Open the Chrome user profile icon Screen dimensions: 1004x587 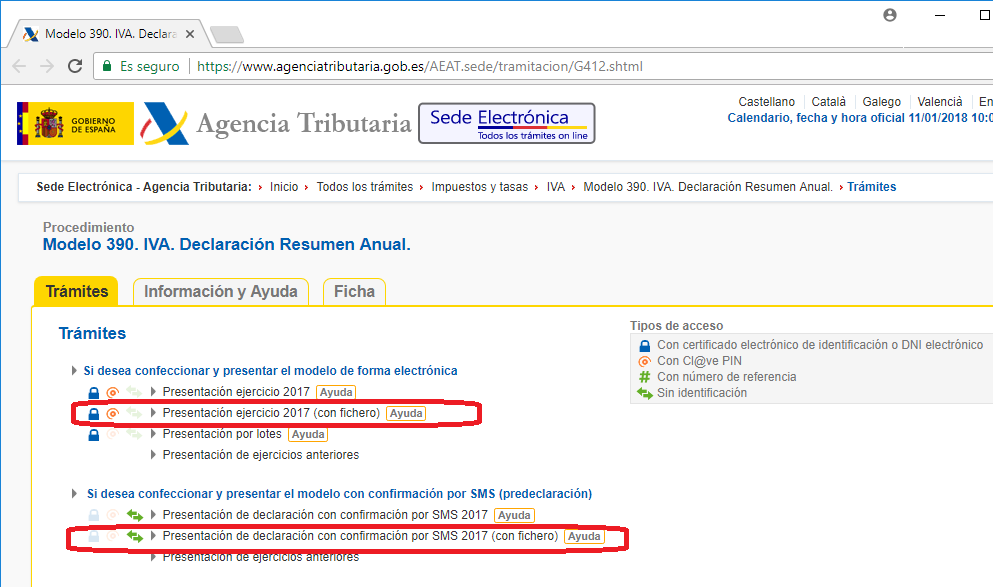pos(890,15)
